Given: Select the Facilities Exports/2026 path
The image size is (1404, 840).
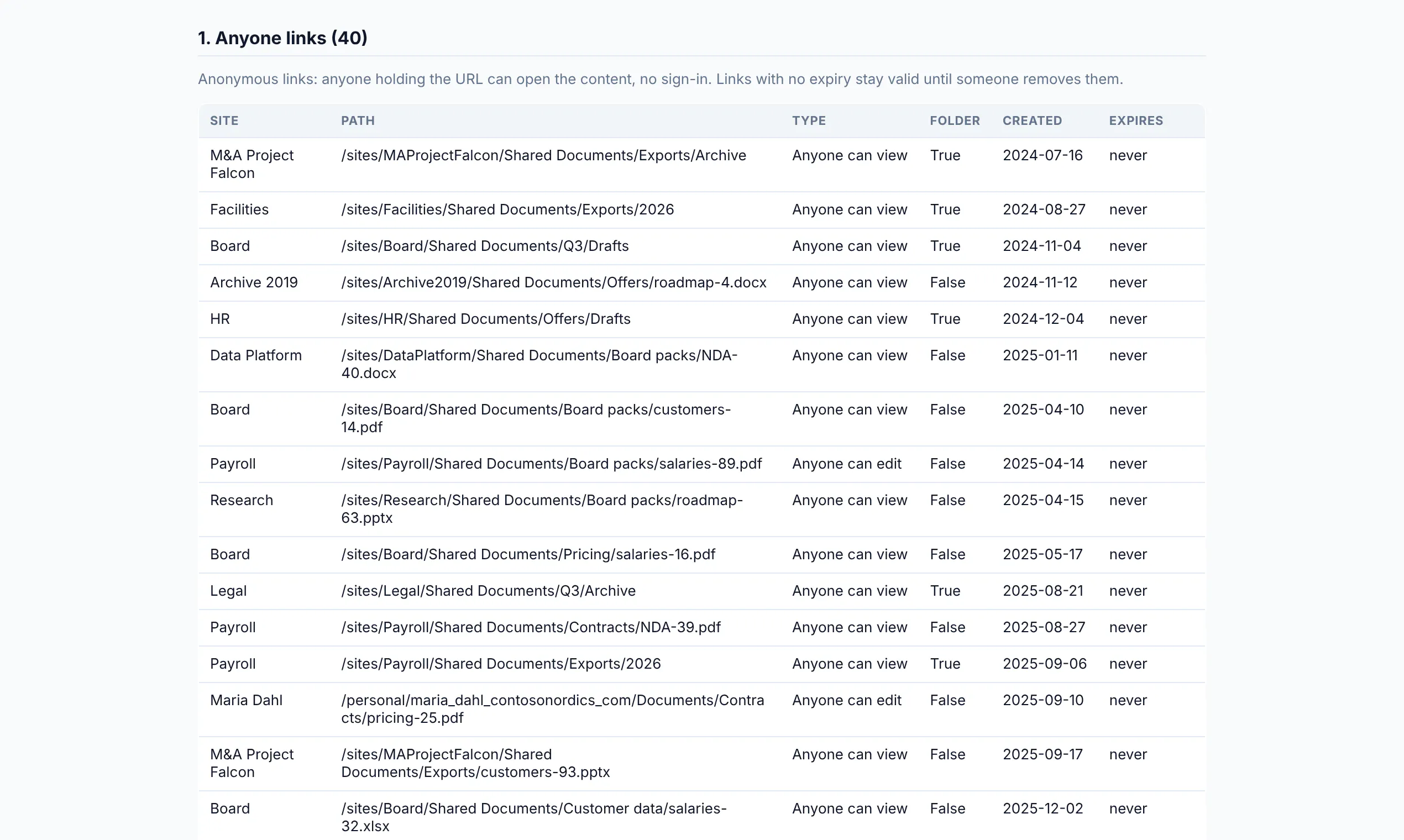Looking at the screenshot, I should [507, 209].
